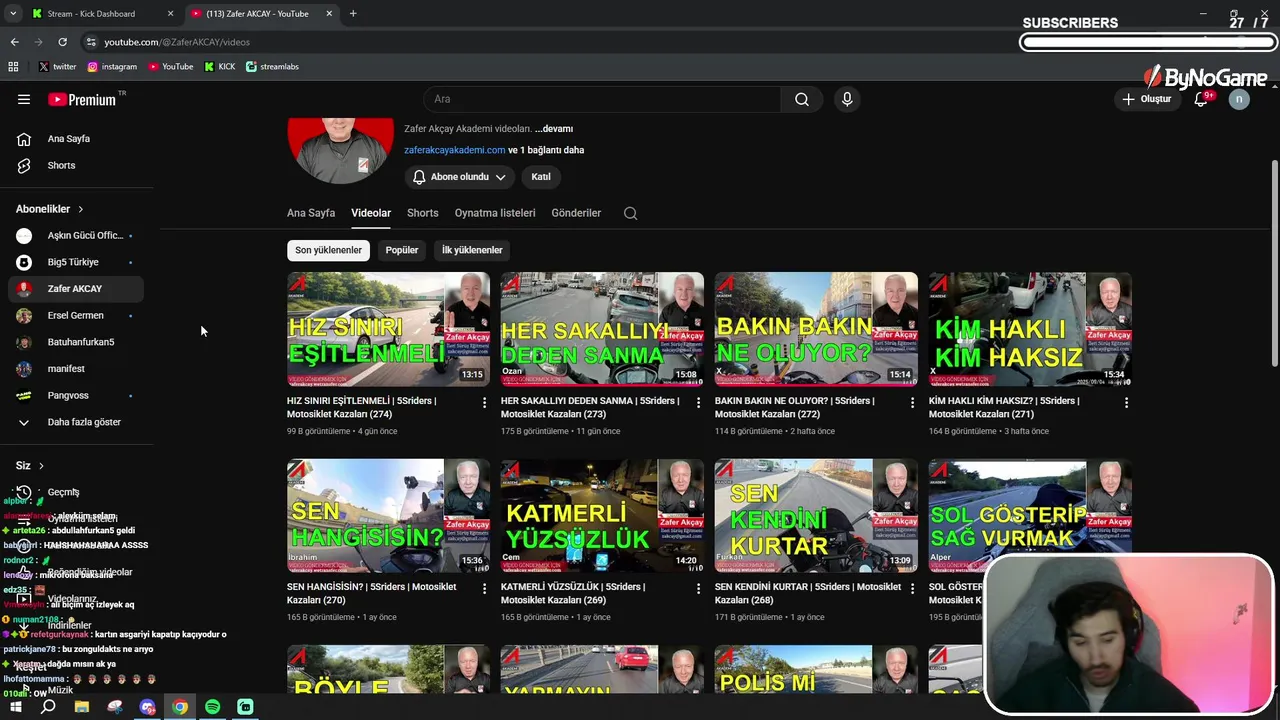Click the Oluştur create button
This screenshot has width=1280, height=720.
1146,99
